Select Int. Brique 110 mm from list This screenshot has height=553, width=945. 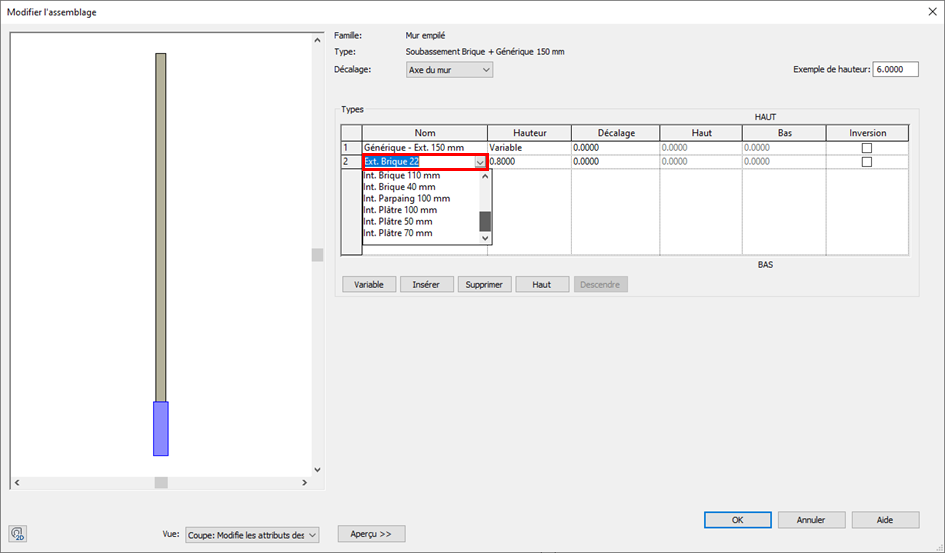tap(401, 176)
